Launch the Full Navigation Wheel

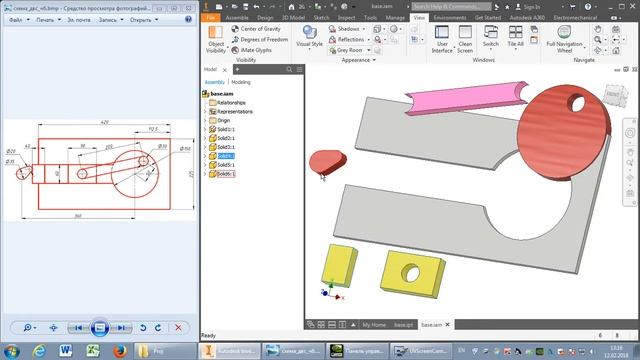click(564, 39)
